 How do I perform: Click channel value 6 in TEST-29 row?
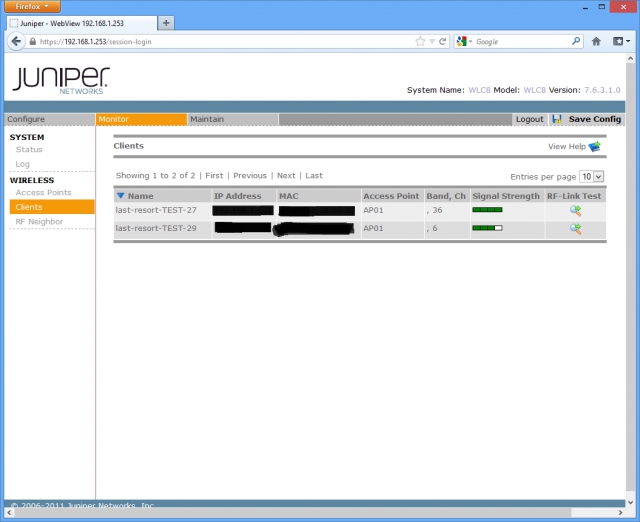click(435, 228)
